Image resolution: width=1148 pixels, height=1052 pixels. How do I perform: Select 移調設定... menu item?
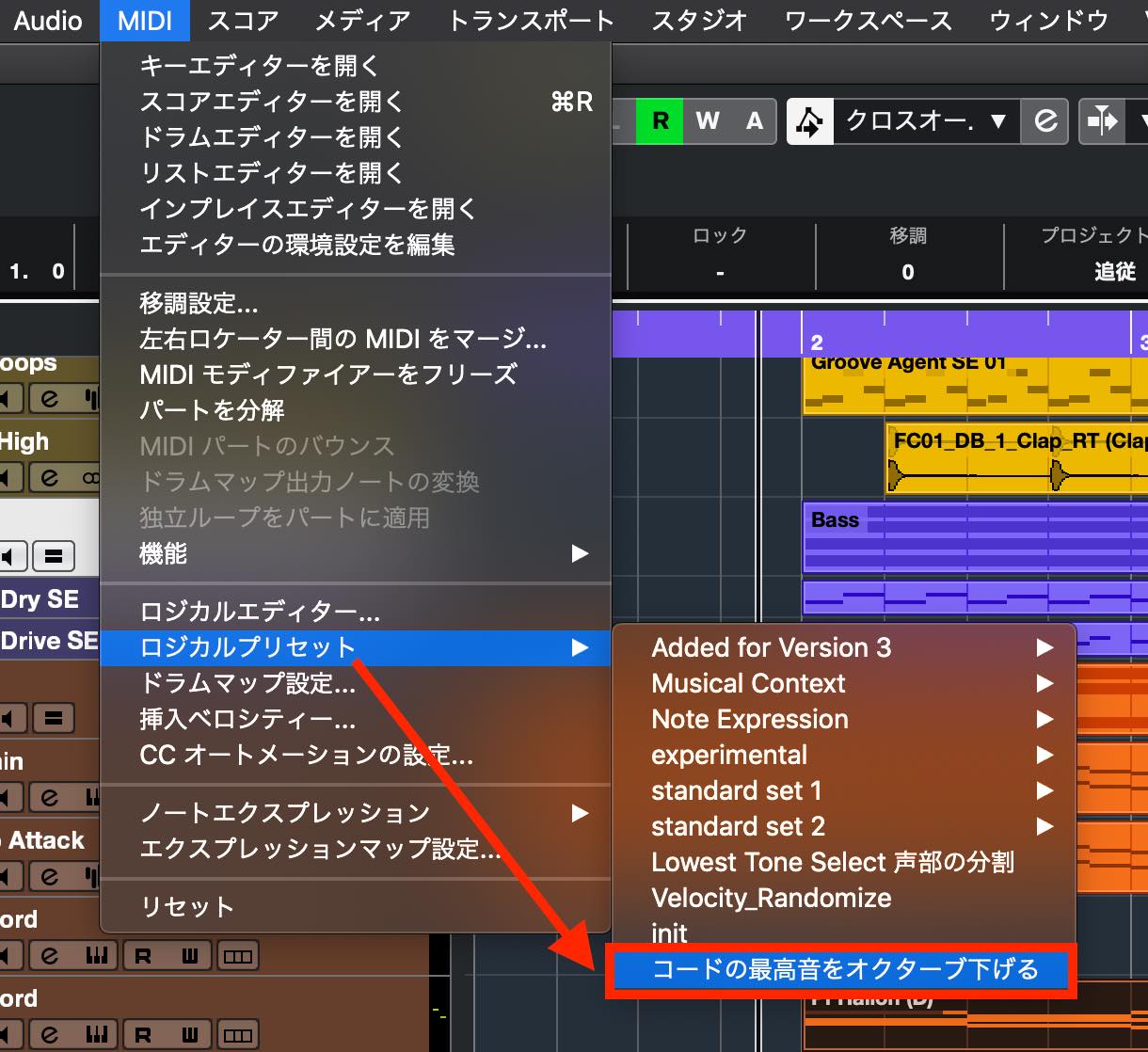[x=356, y=303]
